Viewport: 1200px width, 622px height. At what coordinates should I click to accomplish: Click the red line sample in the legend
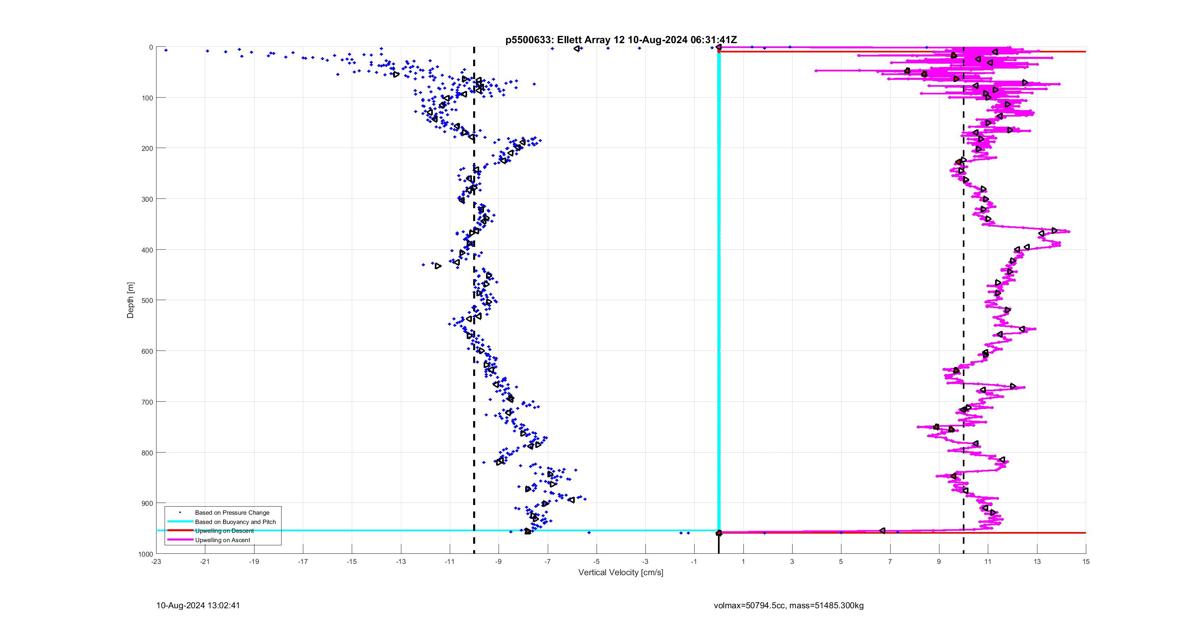pyautogui.click(x=180, y=531)
